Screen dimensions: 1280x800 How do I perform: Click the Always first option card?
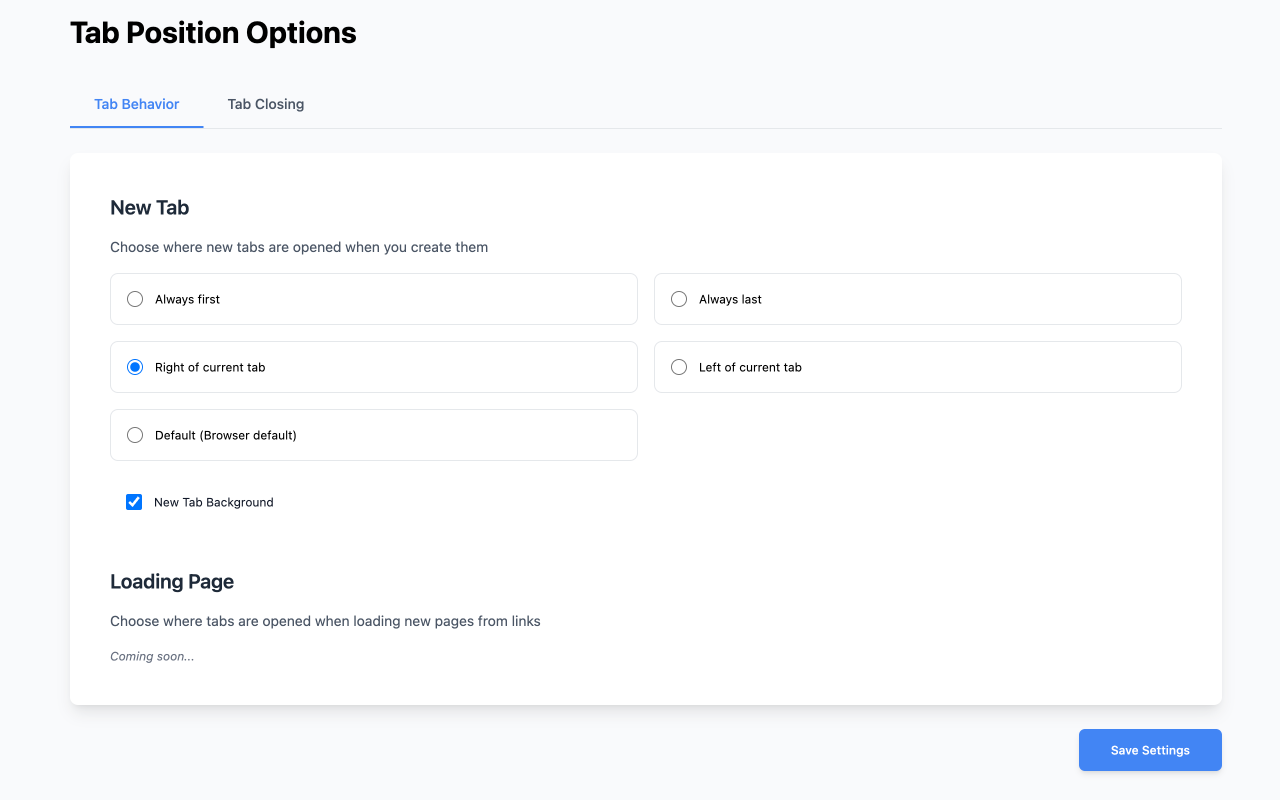pyautogui.click(x=373, y=298)
